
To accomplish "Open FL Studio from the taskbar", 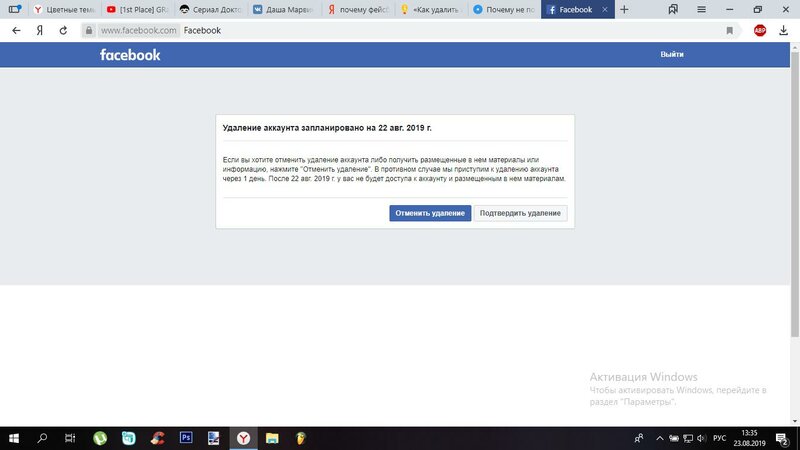I will [301, 438].
